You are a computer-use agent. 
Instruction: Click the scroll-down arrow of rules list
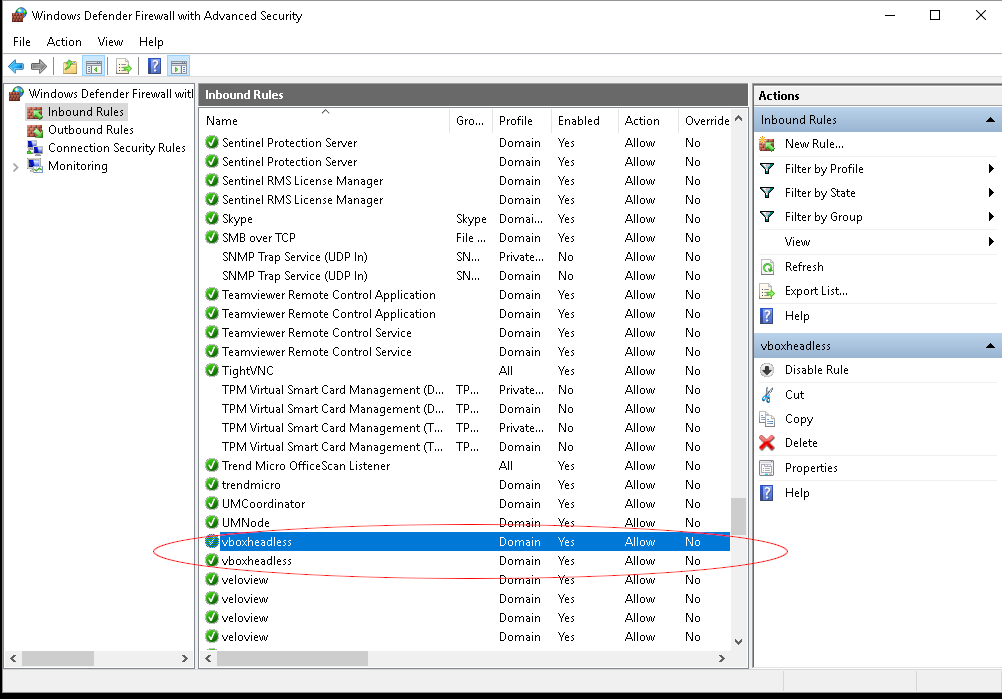[x=739, y=641]
